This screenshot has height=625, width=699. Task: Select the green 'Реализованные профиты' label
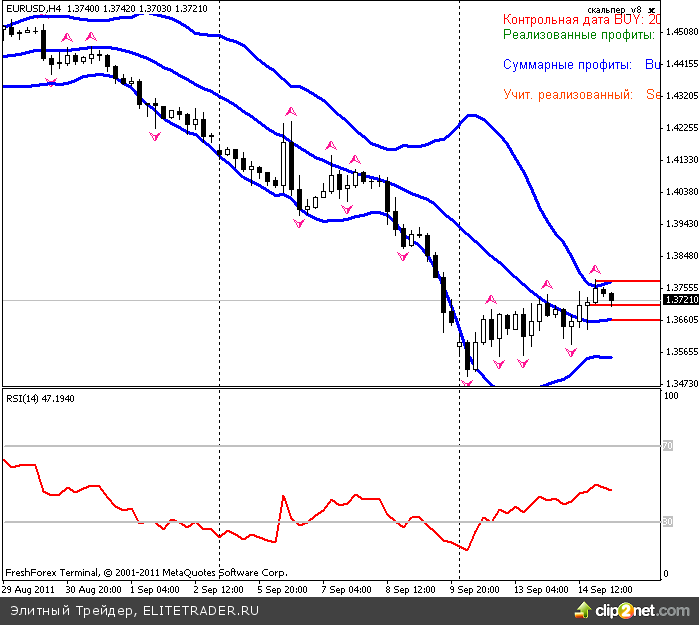[x=578, y=35]
